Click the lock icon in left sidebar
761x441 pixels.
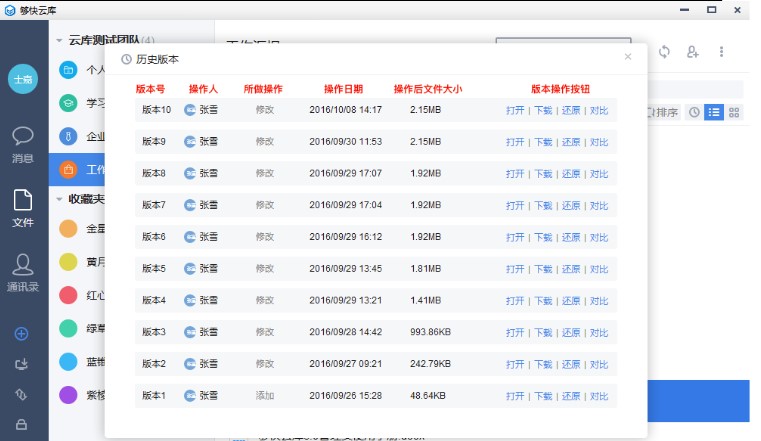(21, 424)
